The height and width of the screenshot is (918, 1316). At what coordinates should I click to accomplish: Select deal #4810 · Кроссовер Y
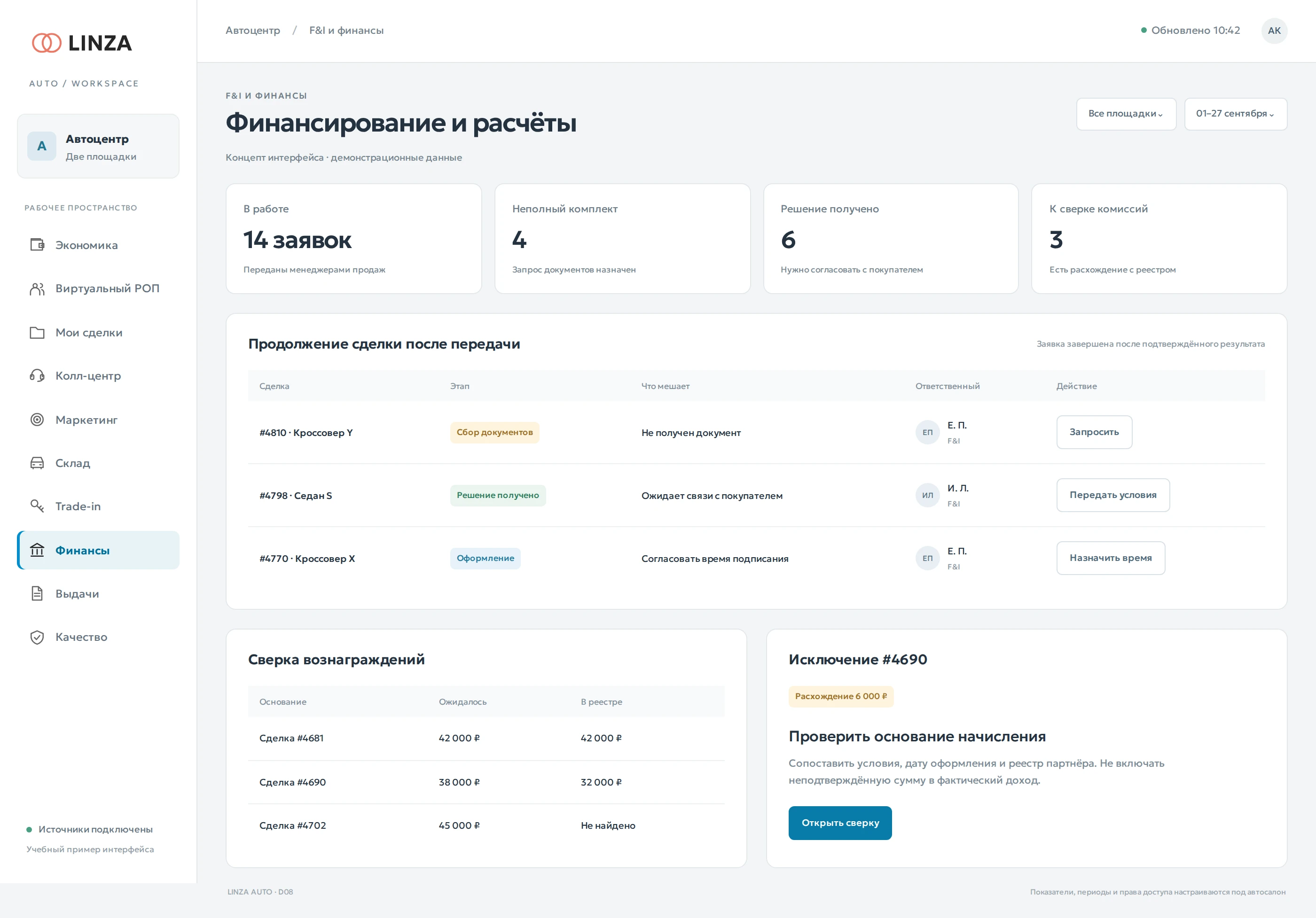tap(306, 433)
